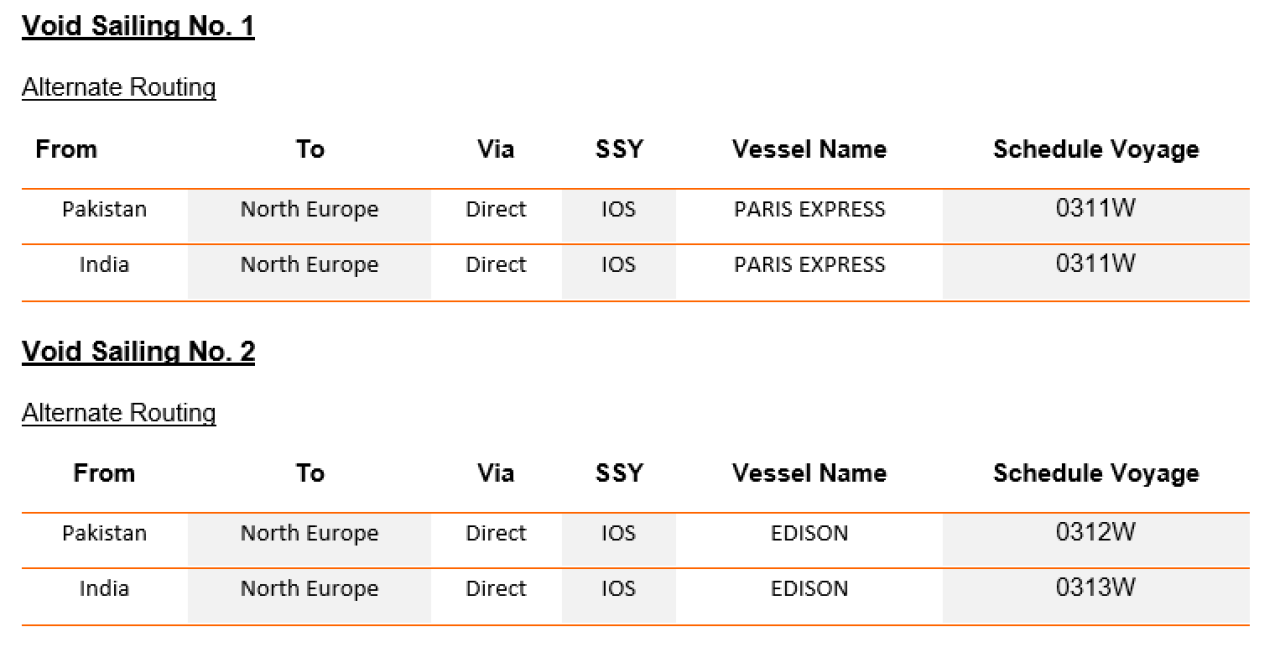Click the India cell in first table

pyautogui.click(x=104, y=265)
